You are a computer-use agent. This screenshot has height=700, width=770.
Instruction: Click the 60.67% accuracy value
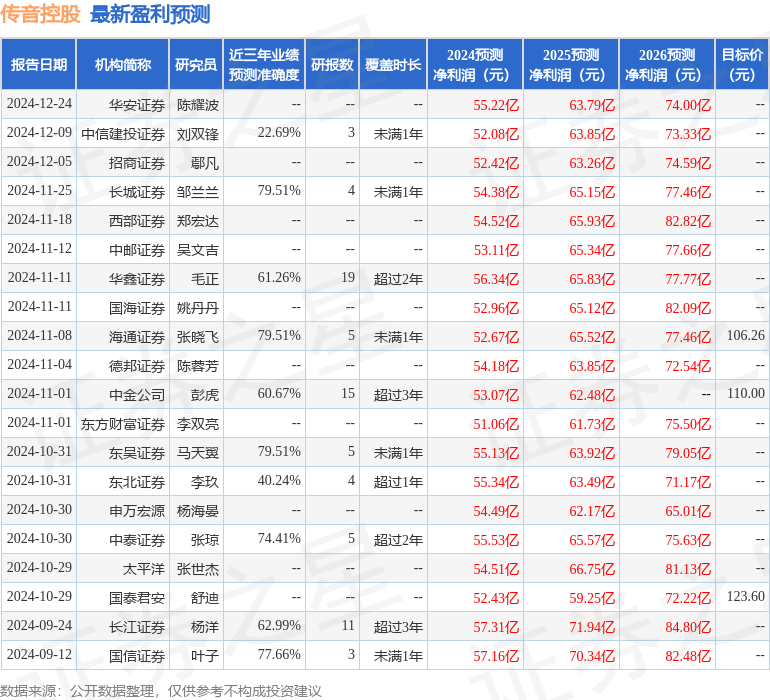[279, 393]
